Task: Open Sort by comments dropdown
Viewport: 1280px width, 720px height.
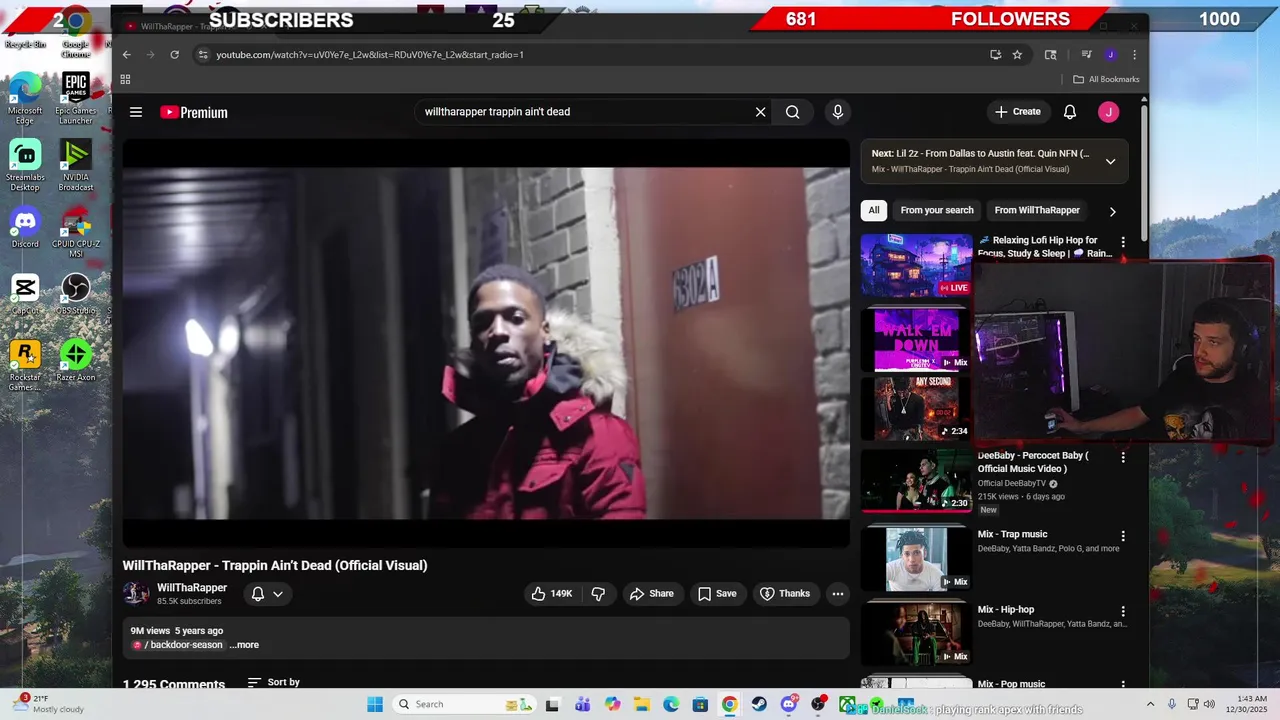Action: click(273, 682)
